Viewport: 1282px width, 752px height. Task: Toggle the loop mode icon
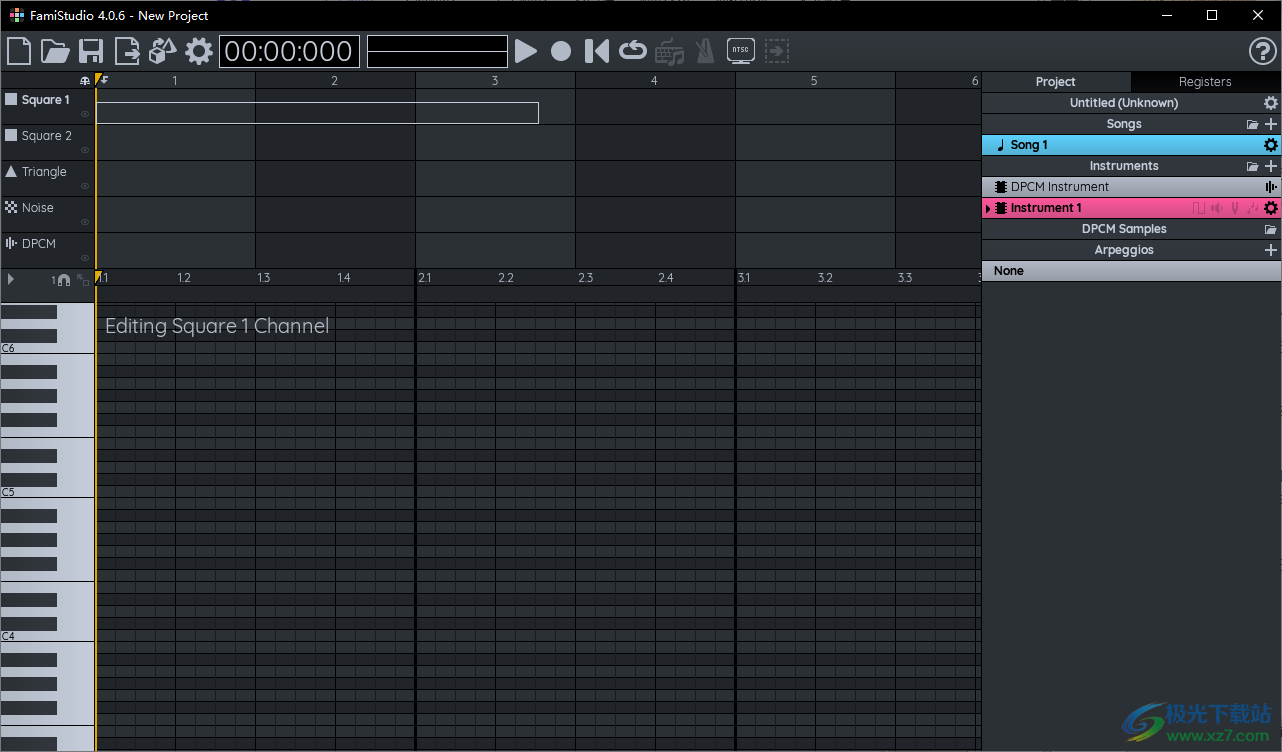[x=633, y=50]
